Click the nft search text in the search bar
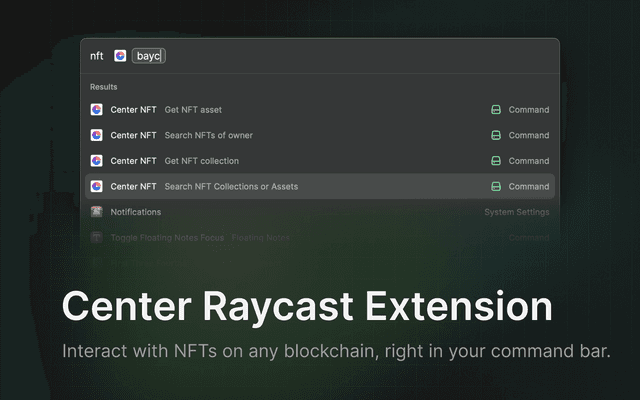Viewport: 640px width, 400px height. 97,56
